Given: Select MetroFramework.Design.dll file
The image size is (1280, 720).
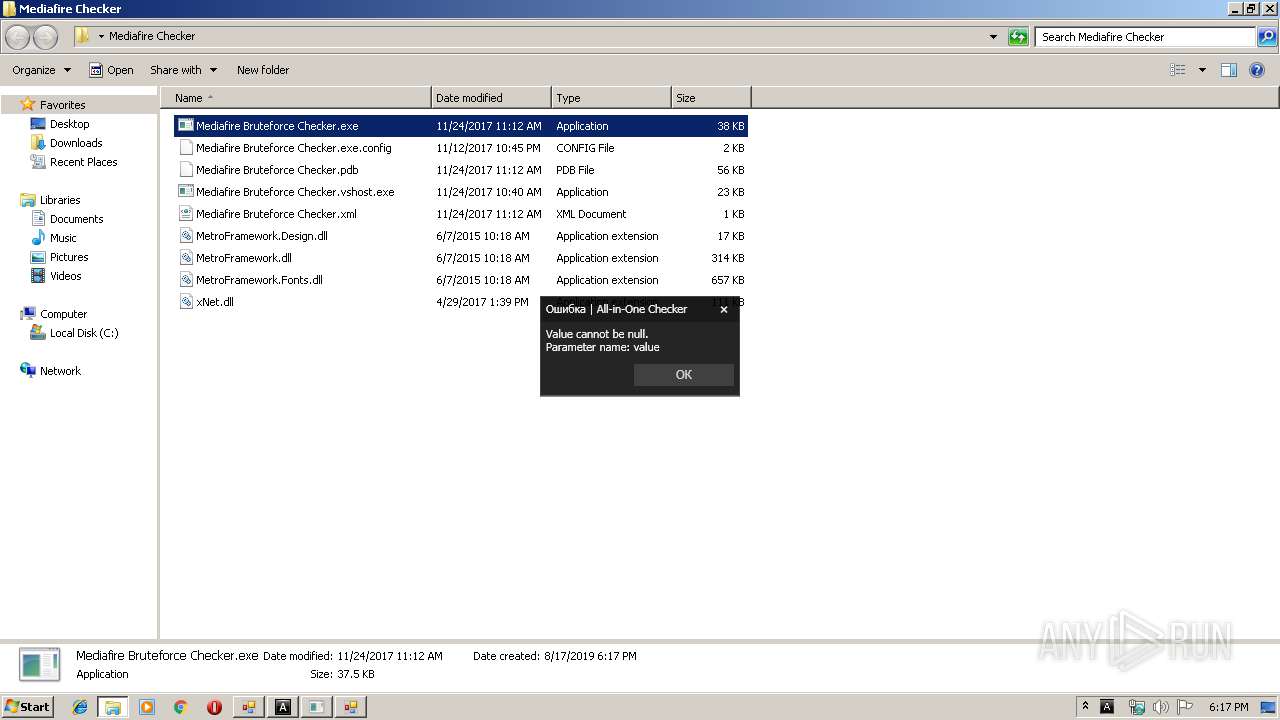Looking at the screenshot, I should point(461,236).
